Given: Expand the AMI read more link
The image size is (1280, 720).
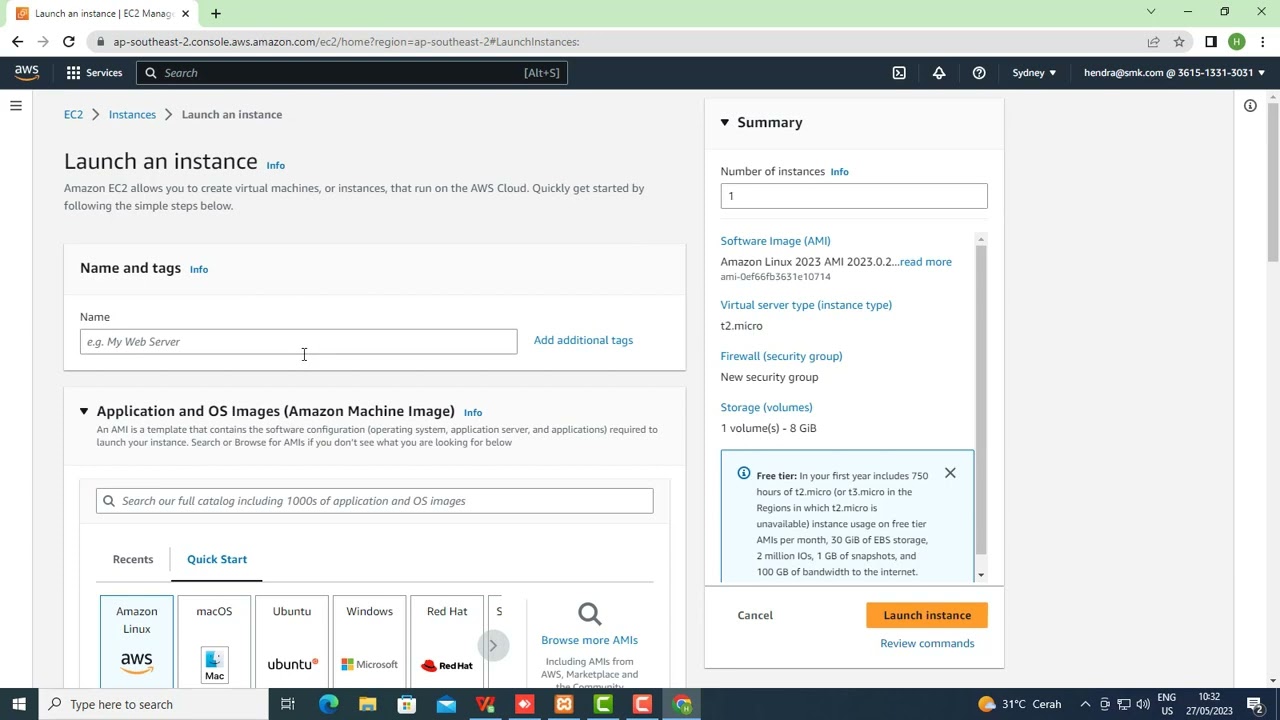Looking at the screenshot, I should [926, 262].
